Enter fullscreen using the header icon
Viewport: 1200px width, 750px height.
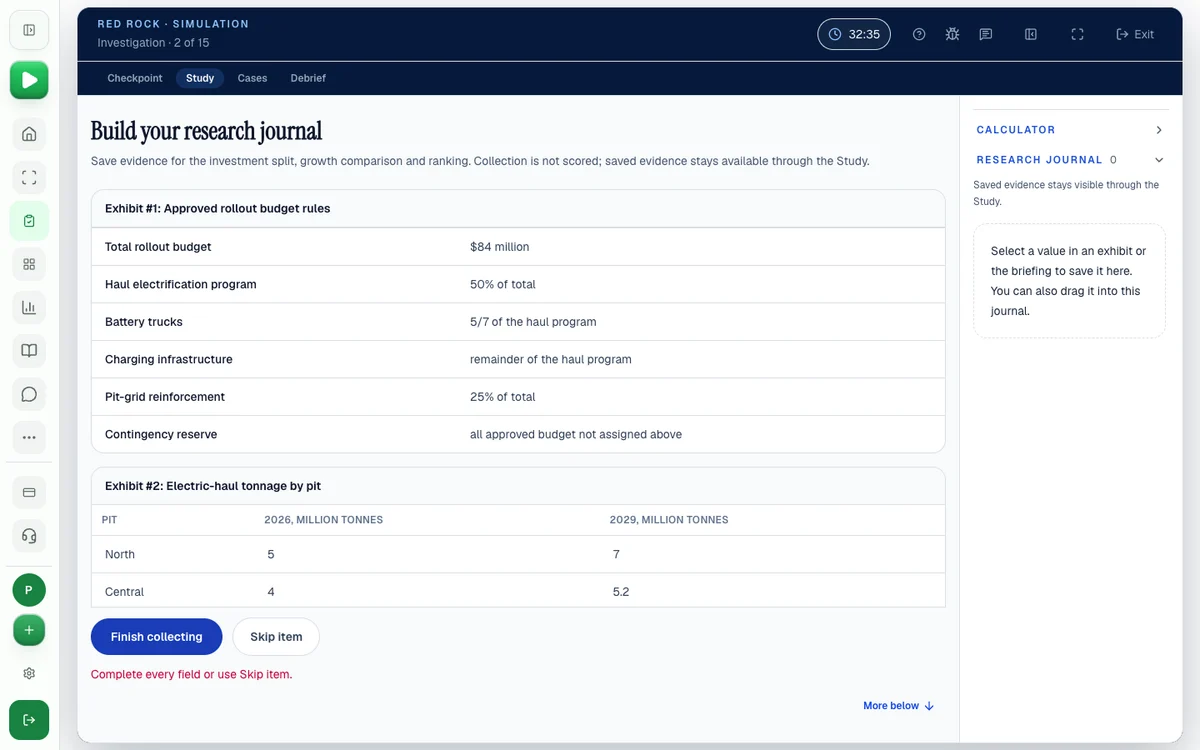click(x=1077, y=34)
